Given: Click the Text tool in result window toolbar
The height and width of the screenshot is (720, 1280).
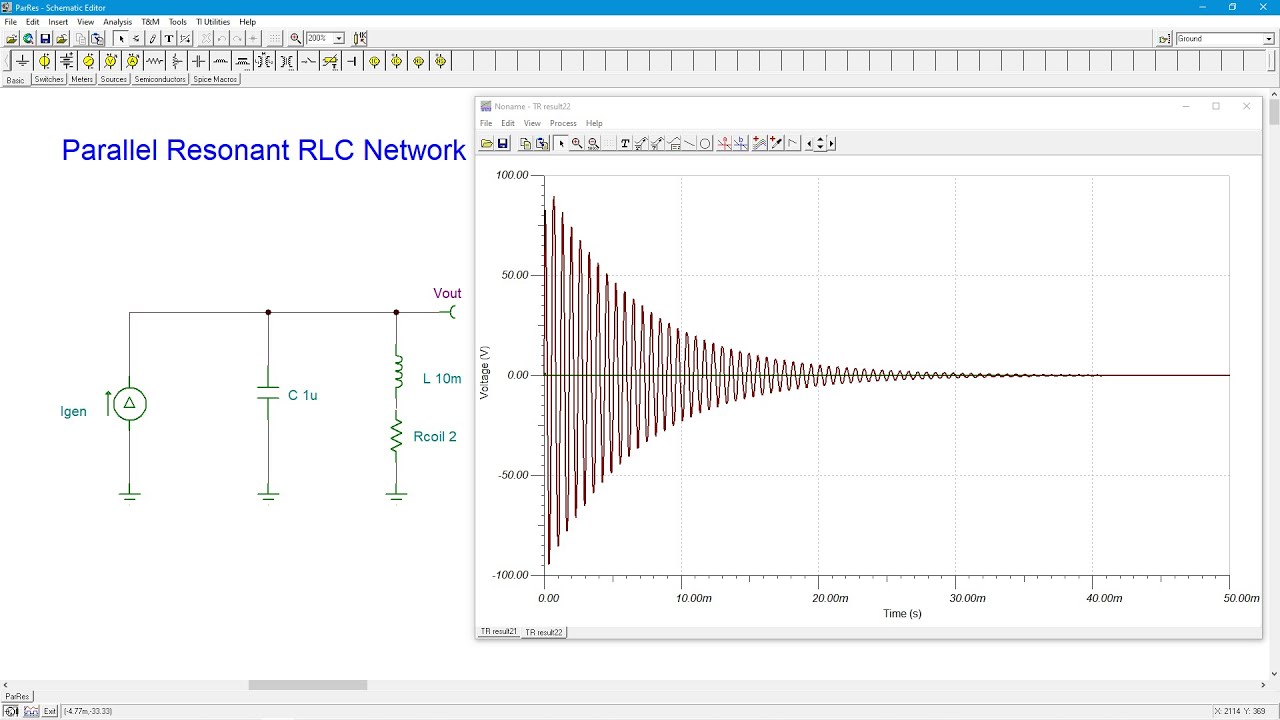Looking at the screenshot, I should 625,143.
